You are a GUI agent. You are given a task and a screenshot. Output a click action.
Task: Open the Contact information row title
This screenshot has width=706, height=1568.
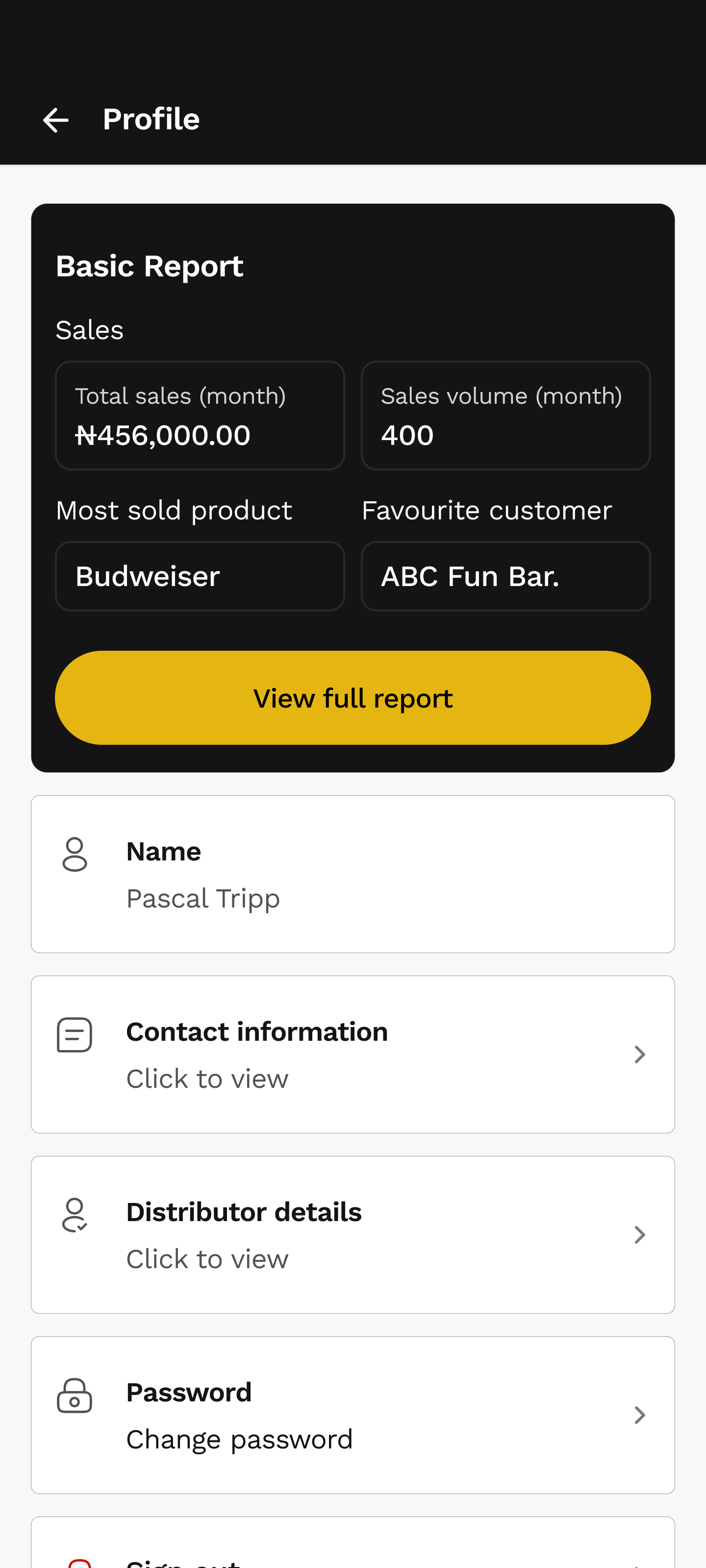256,1032
